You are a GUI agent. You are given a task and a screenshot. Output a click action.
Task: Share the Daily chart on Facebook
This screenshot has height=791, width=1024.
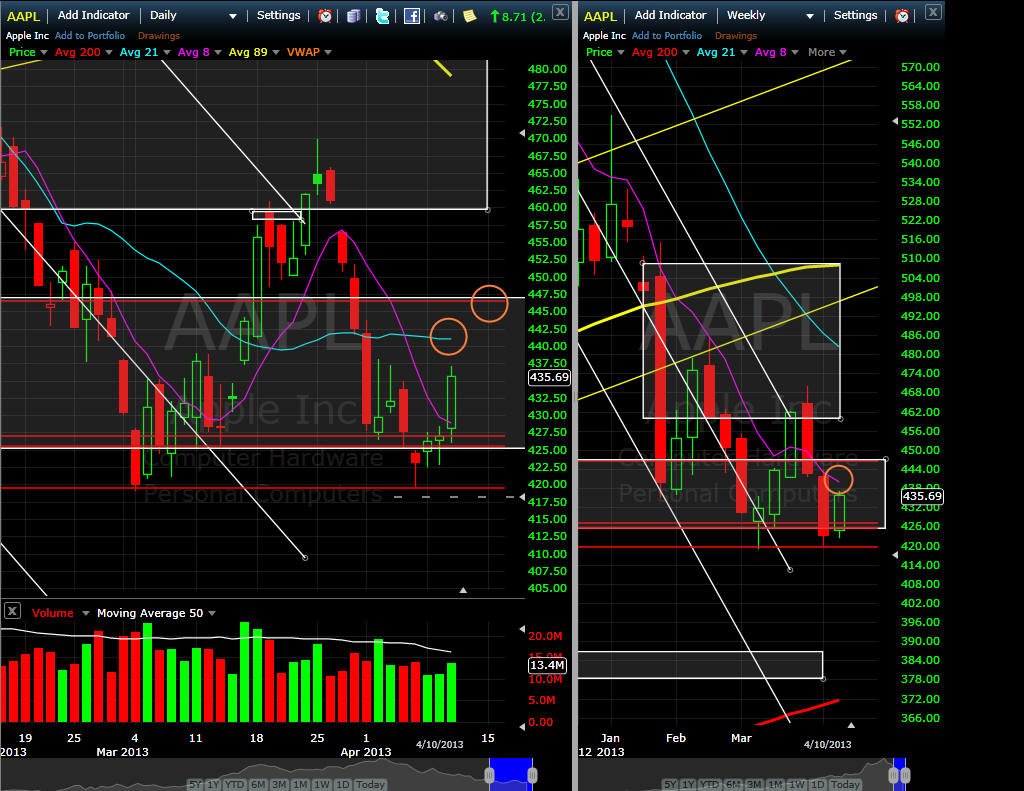coord(411,16)
